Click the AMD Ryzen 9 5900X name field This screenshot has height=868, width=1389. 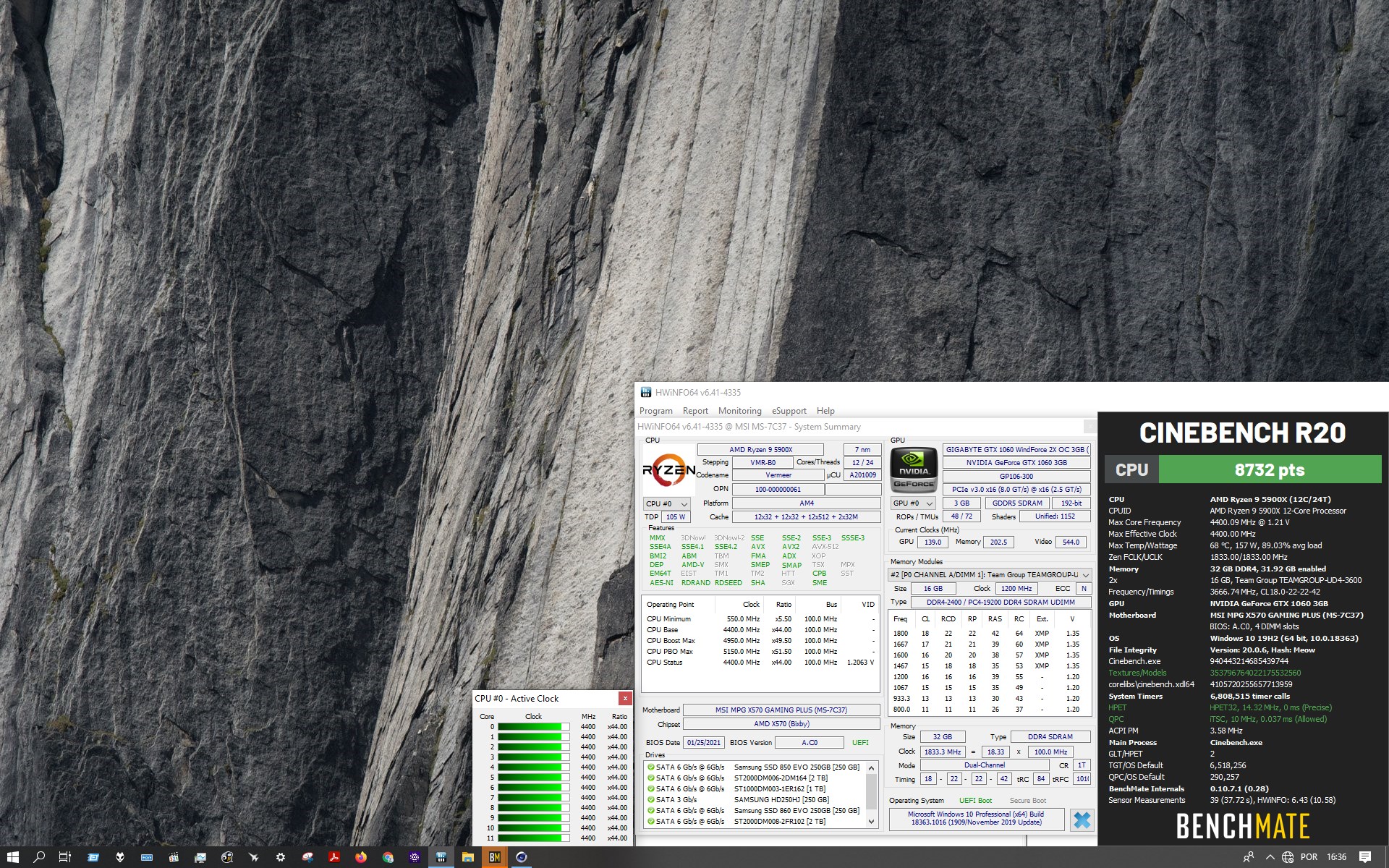tap(760, 450)
